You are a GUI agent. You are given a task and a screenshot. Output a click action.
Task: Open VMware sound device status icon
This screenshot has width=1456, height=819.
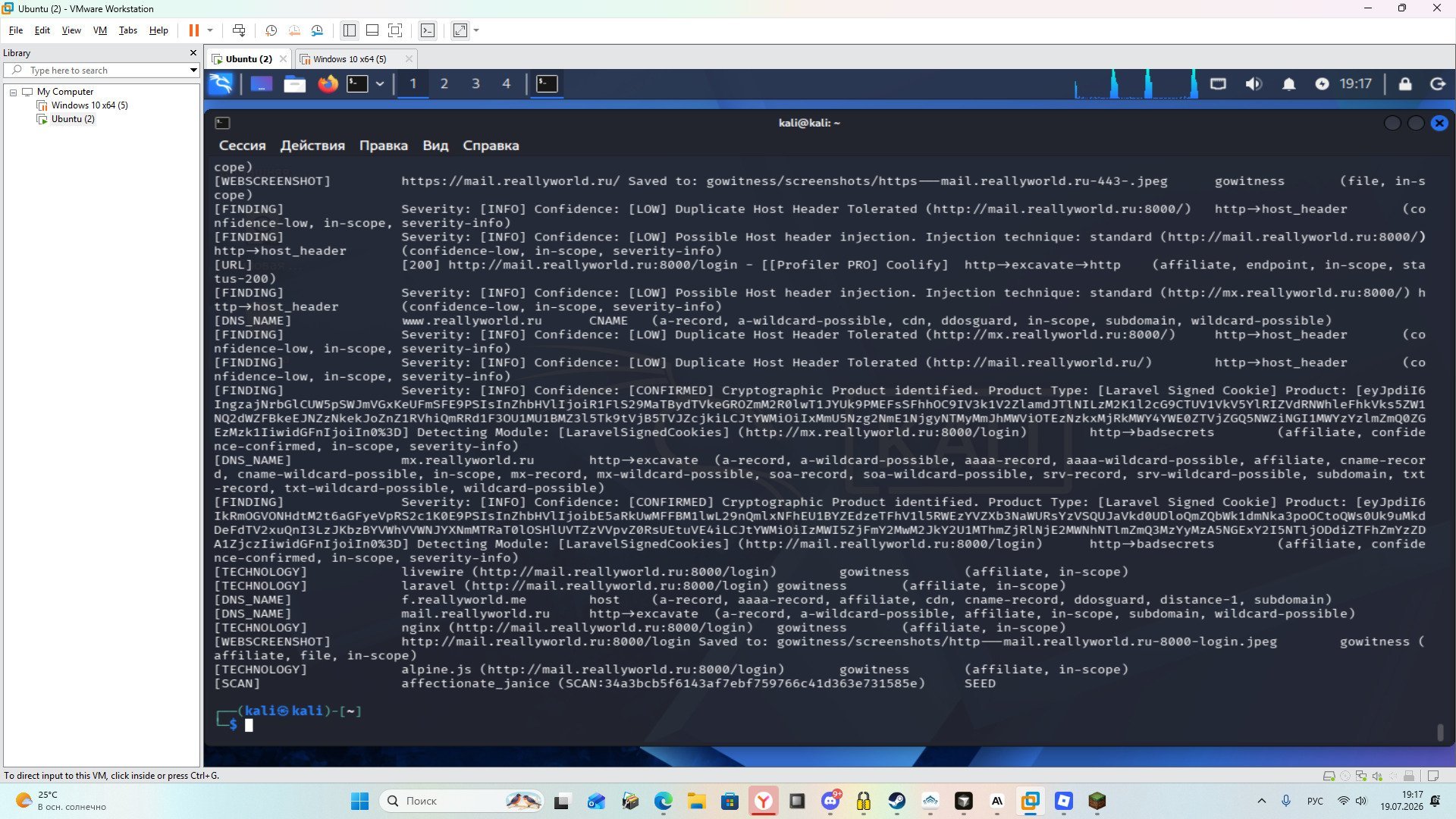1378,776
